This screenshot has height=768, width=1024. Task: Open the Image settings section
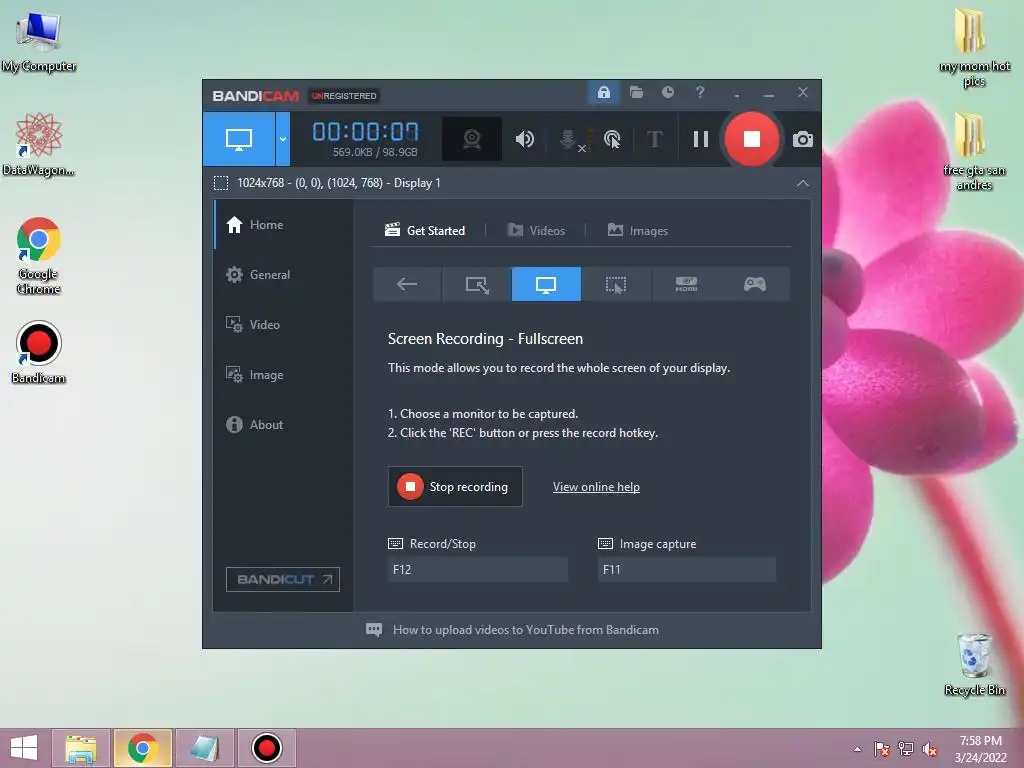(x=283, y=375)
